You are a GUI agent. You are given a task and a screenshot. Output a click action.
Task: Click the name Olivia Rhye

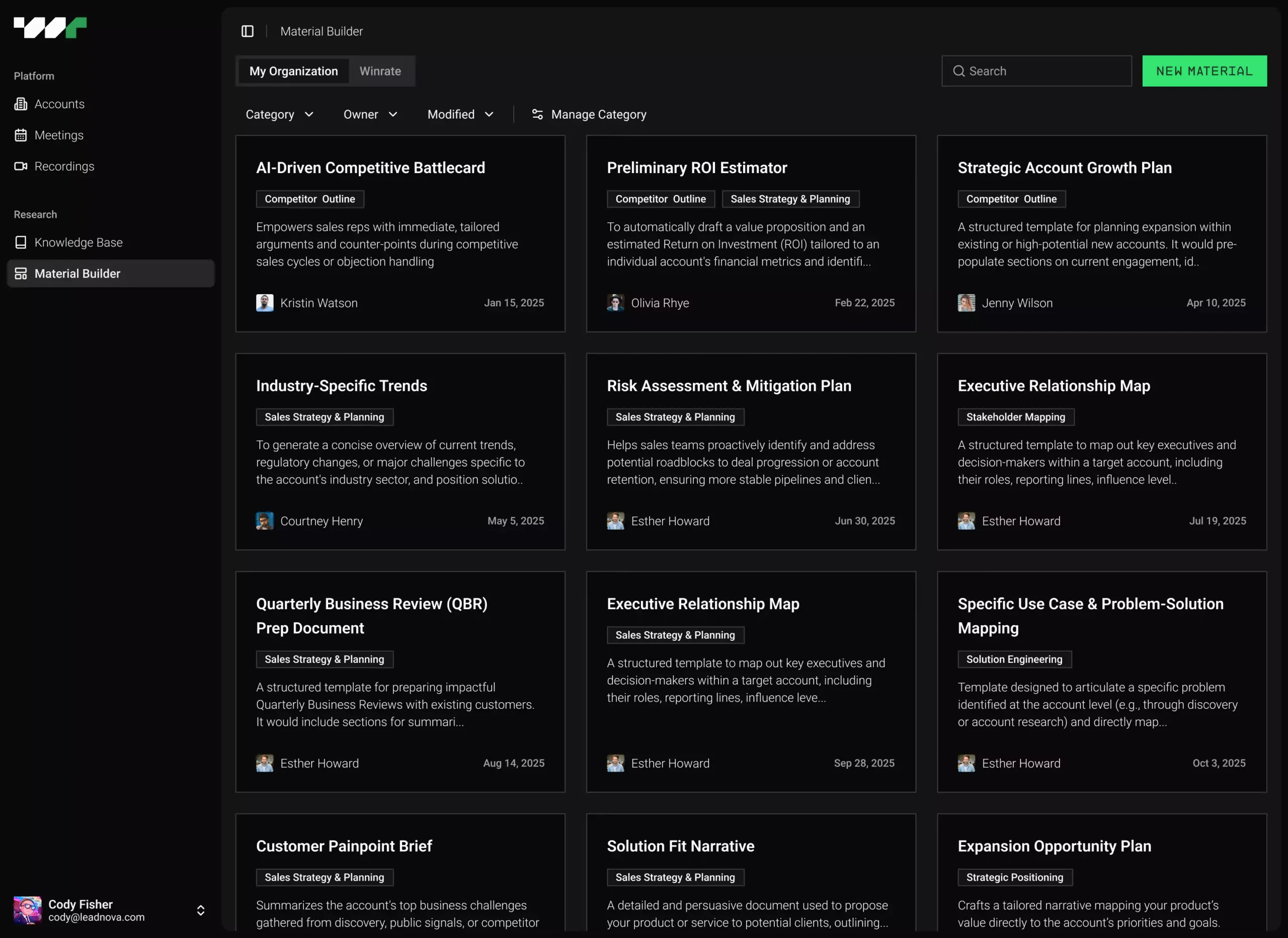coord(660,303)
